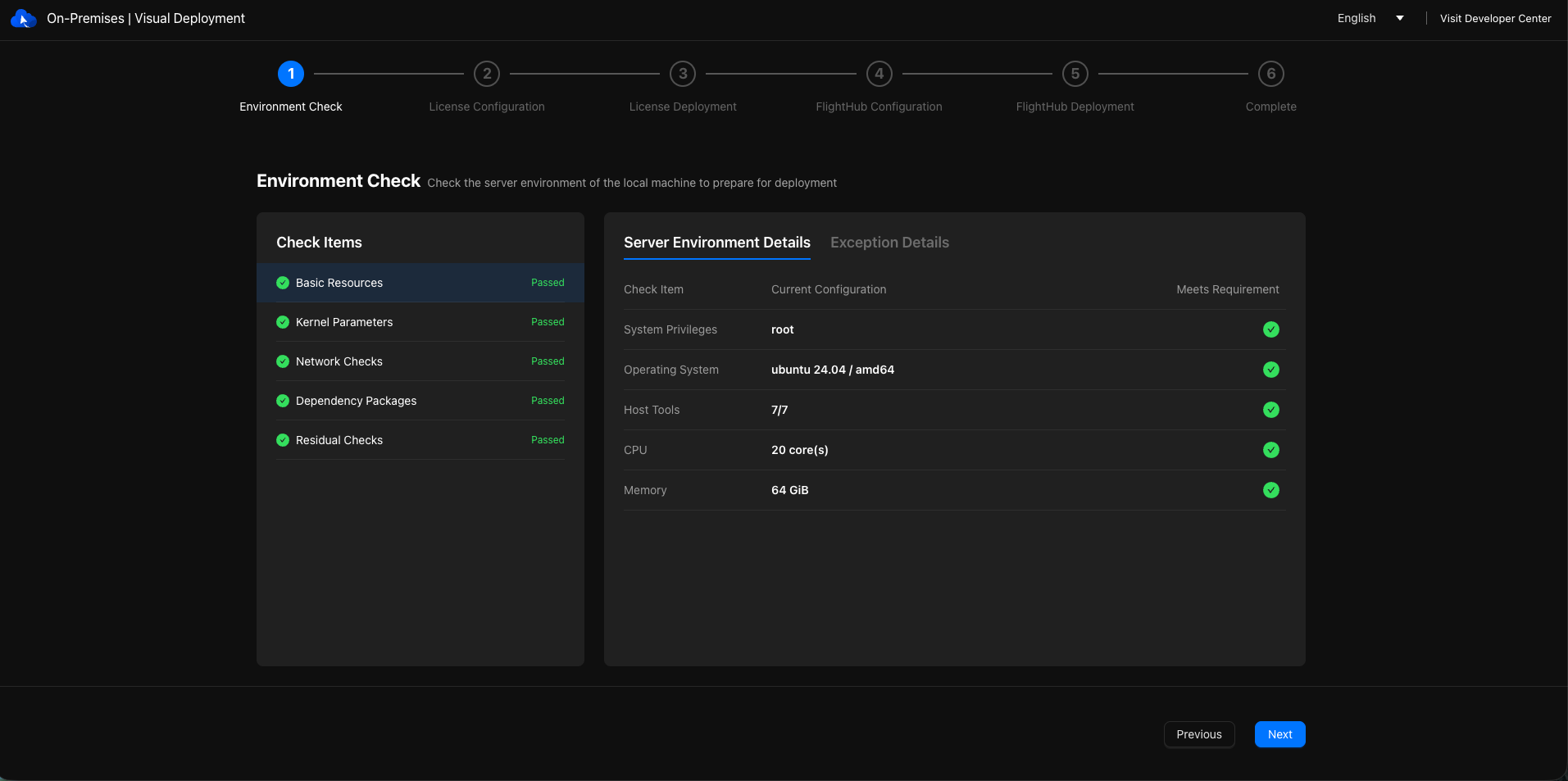1568x781 pixels.
Task: Click the '64 GiB' memory value
Action: (x=790, y=490)
